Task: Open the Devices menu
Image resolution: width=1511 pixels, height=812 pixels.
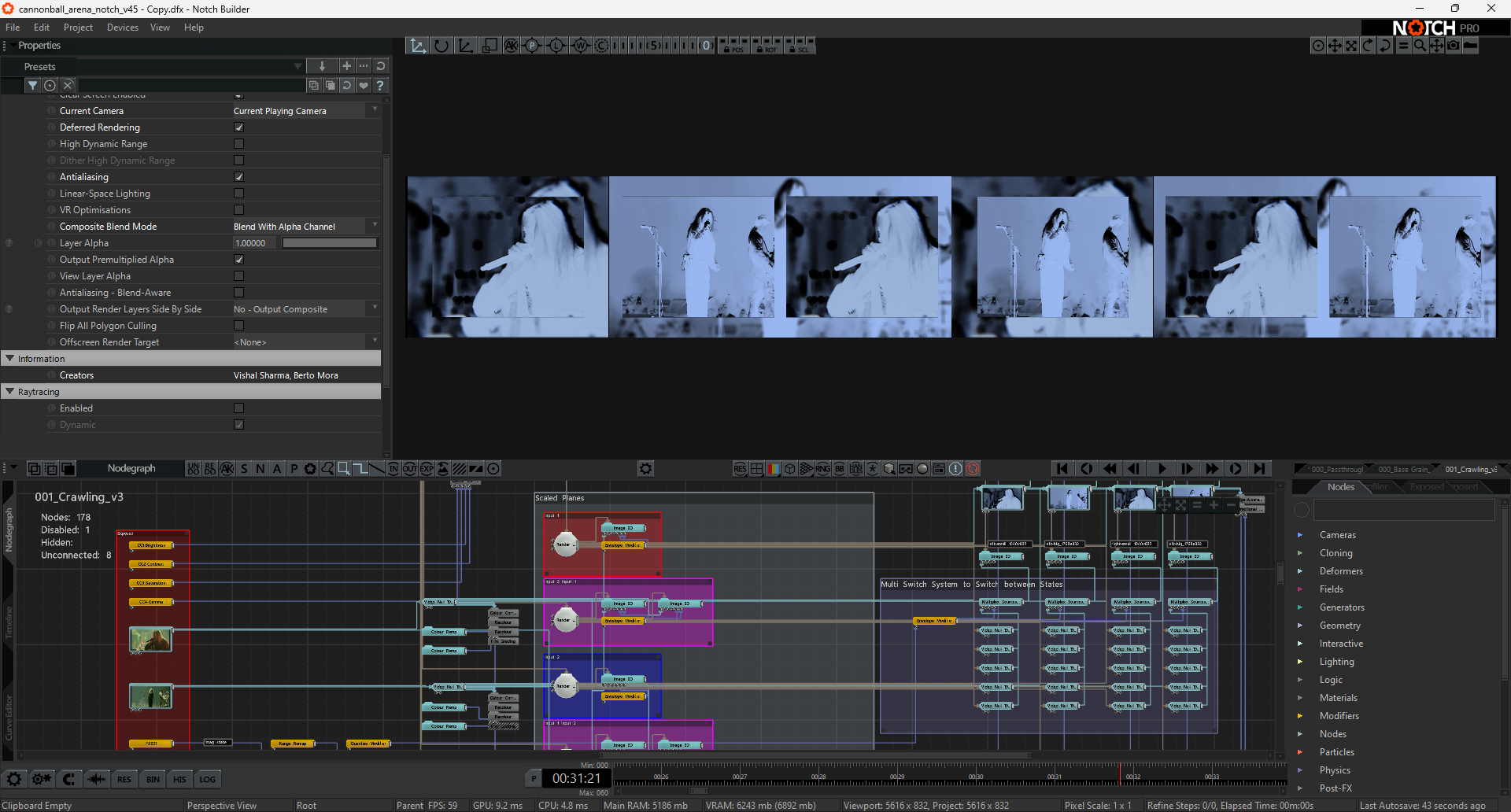Action: coord(123,28)
